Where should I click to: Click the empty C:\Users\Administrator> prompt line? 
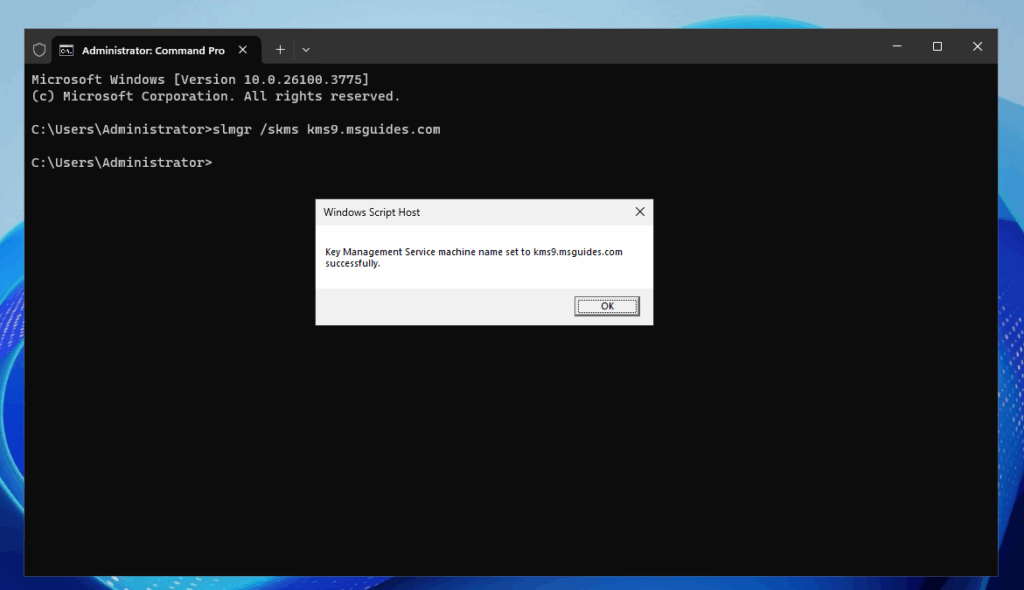[121, 162]
